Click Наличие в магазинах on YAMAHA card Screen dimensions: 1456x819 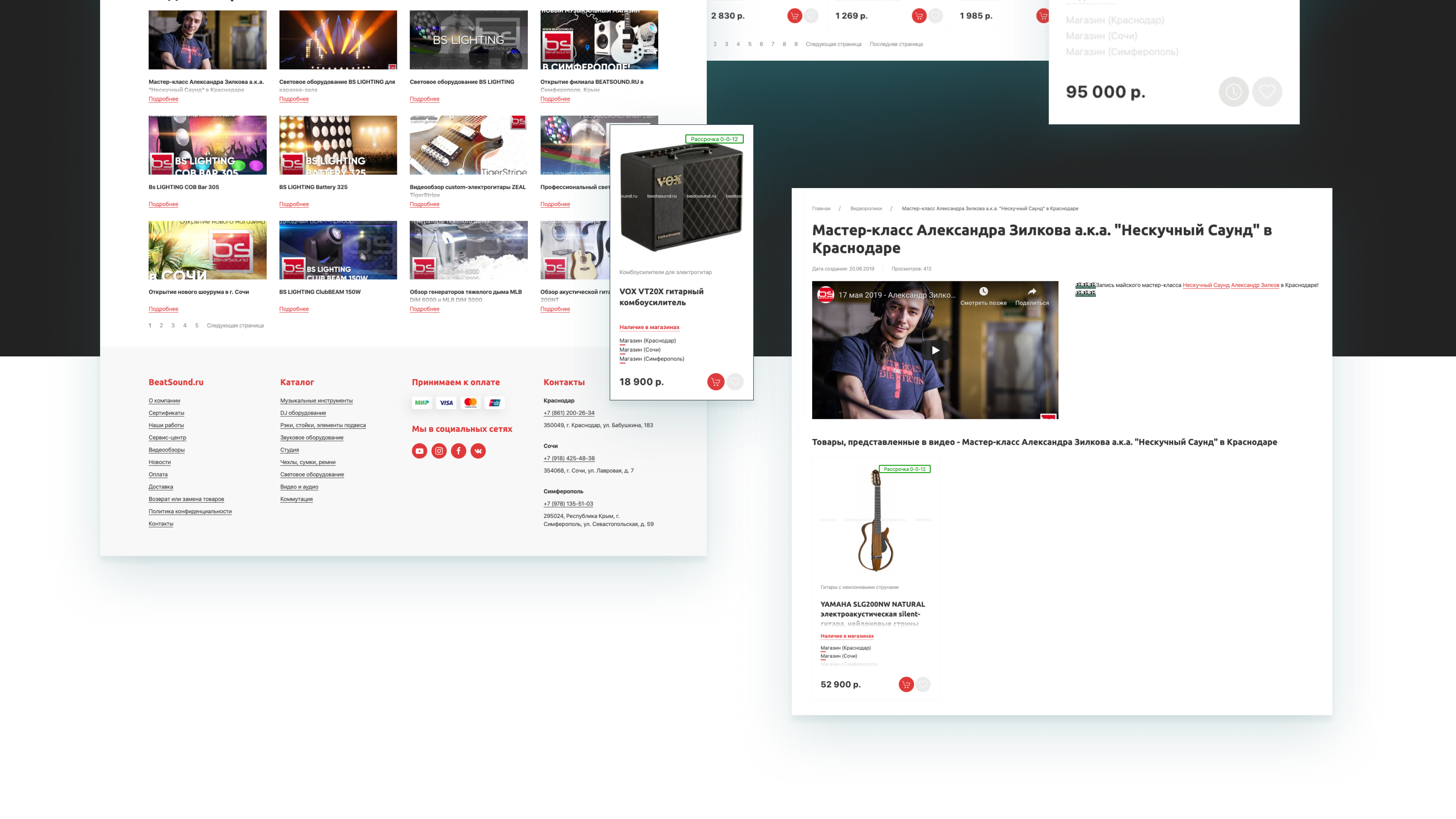tap(847, 636)
